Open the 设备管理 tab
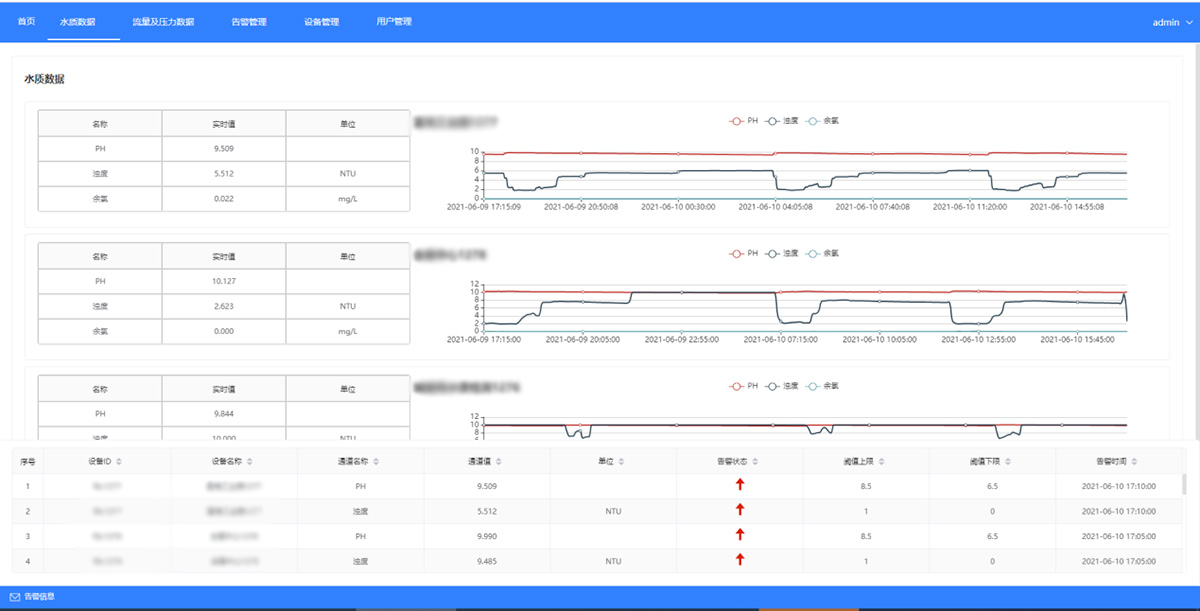 322,22
